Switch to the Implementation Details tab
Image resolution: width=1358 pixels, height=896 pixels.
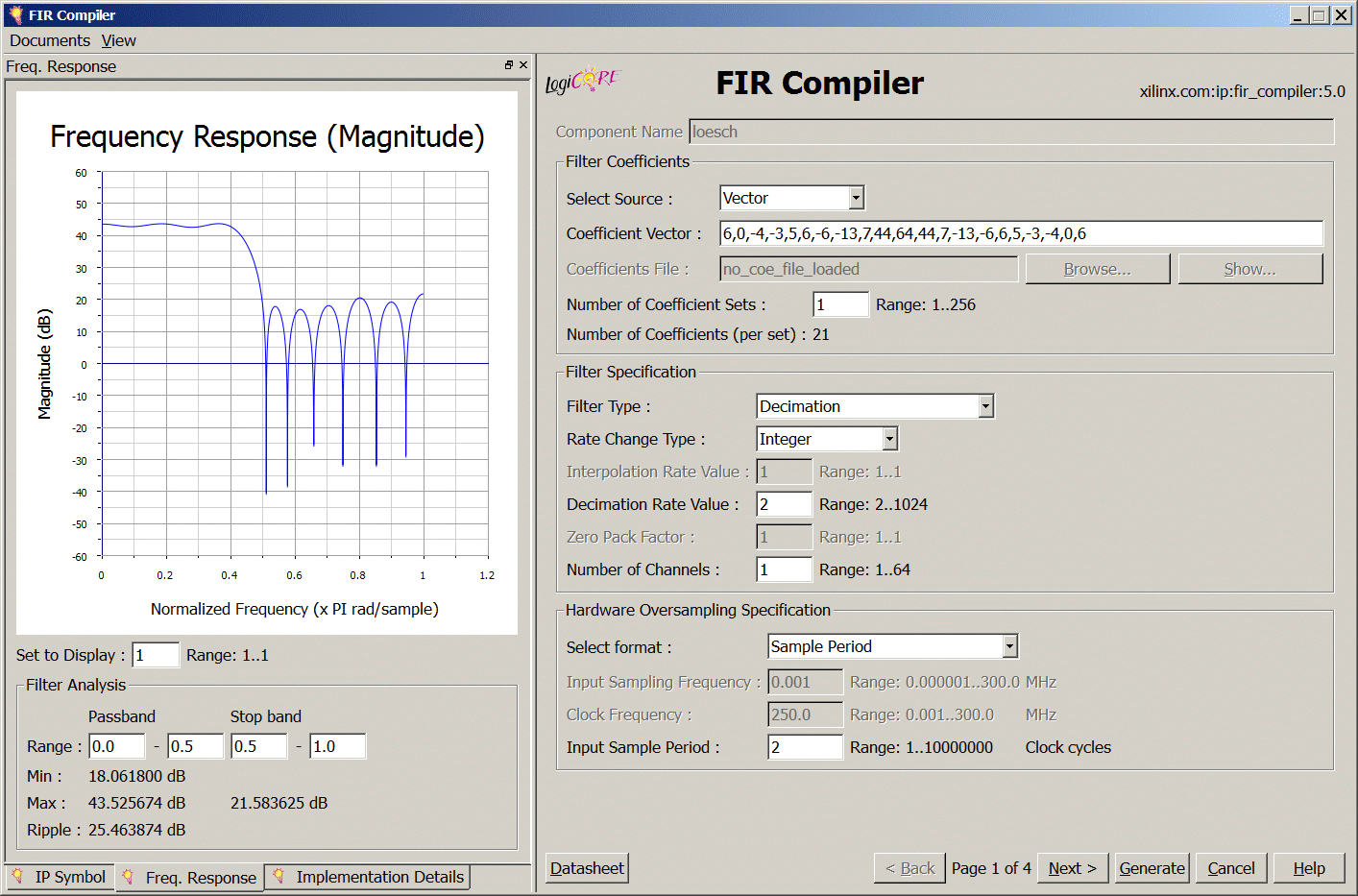368,877
